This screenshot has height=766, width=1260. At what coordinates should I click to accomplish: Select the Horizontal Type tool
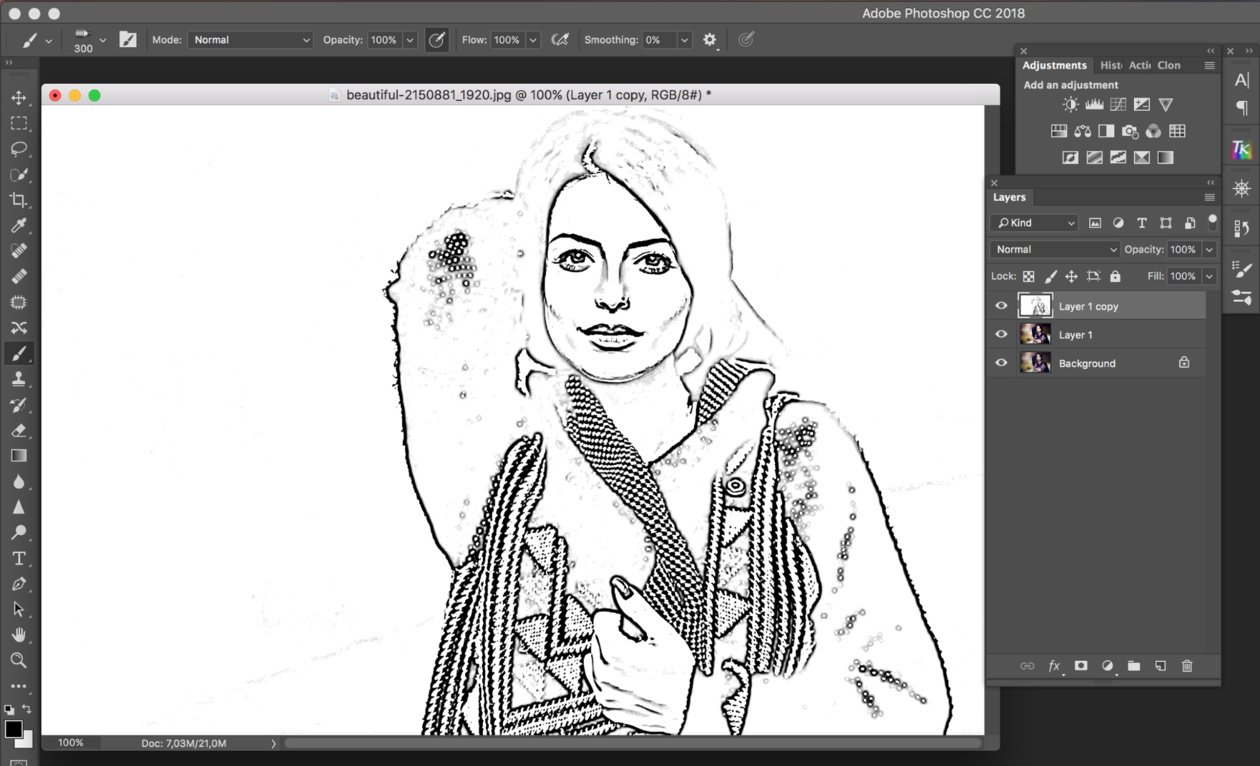pyautogui.click(x=18, y=558)
